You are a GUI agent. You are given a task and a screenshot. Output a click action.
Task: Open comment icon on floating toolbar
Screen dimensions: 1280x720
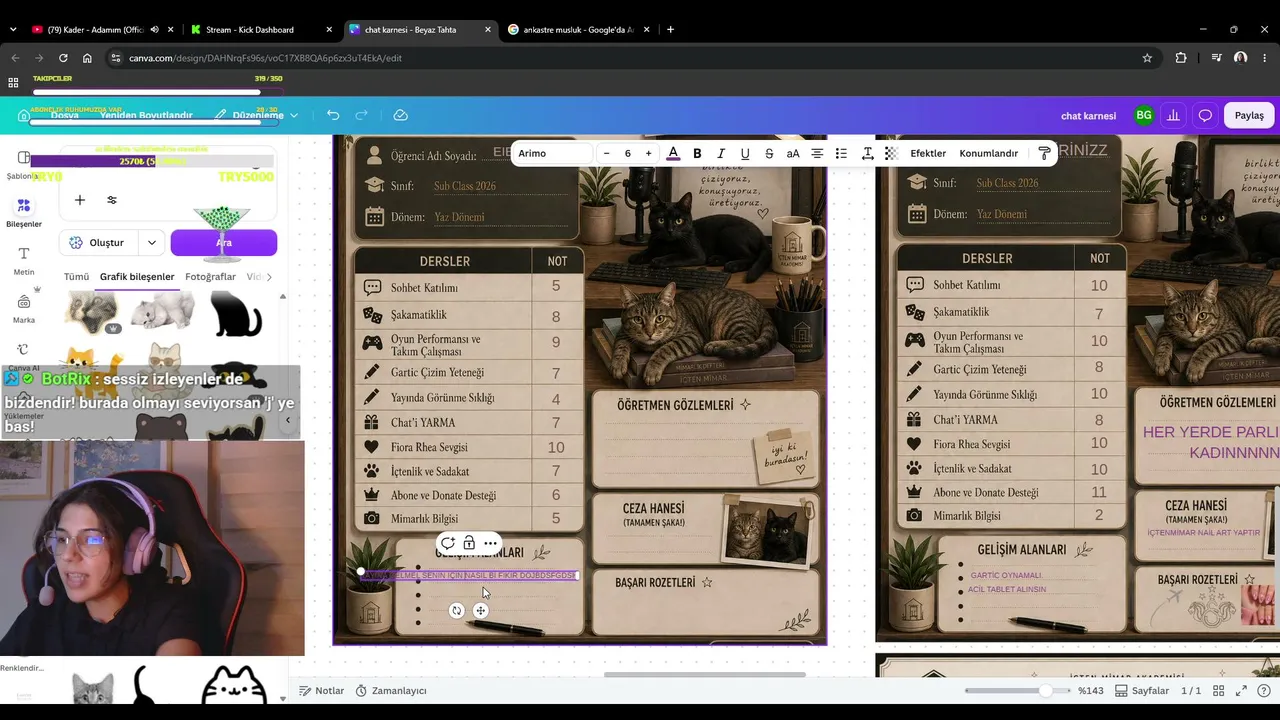click(x=447, y=543)
